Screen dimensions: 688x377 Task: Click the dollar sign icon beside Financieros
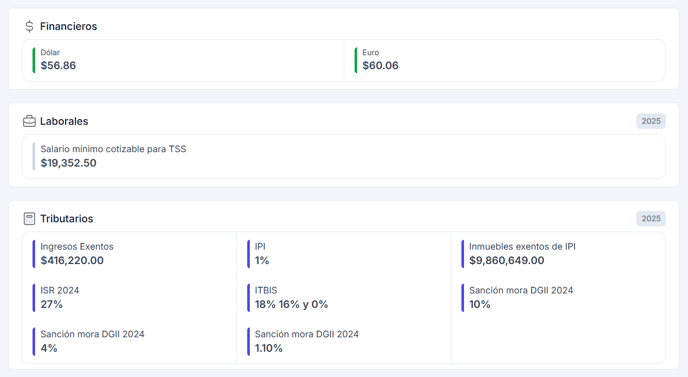coord(29,26)
